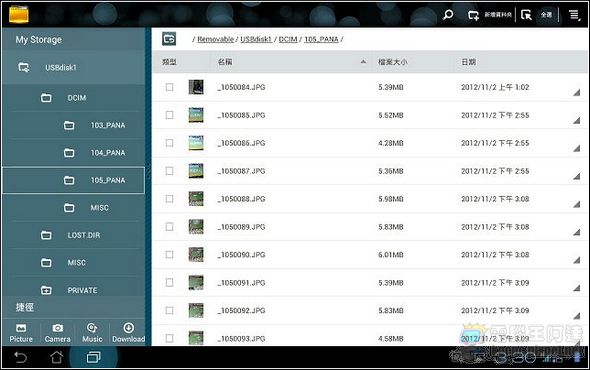Open the Camera shortcut

click(58, 333)
